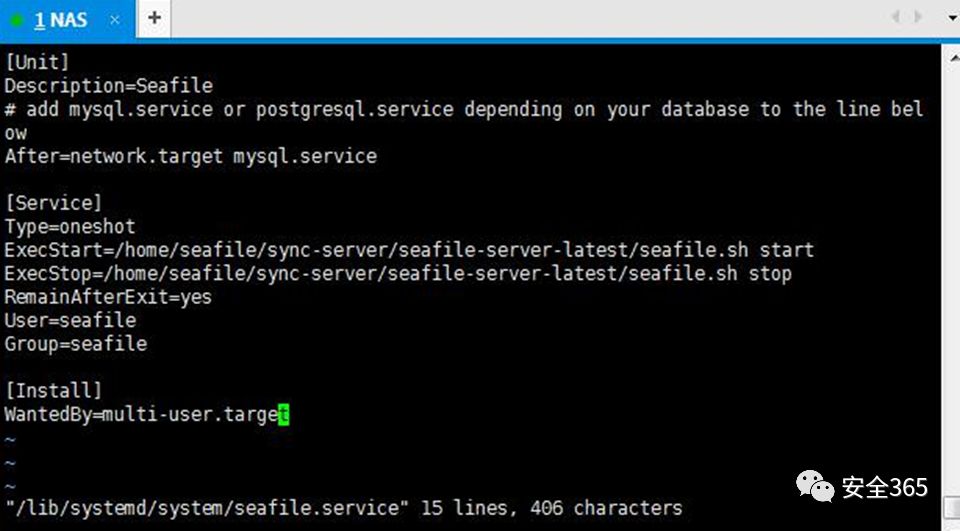Click the RemainAfterExit=yes line

[108, 297]
